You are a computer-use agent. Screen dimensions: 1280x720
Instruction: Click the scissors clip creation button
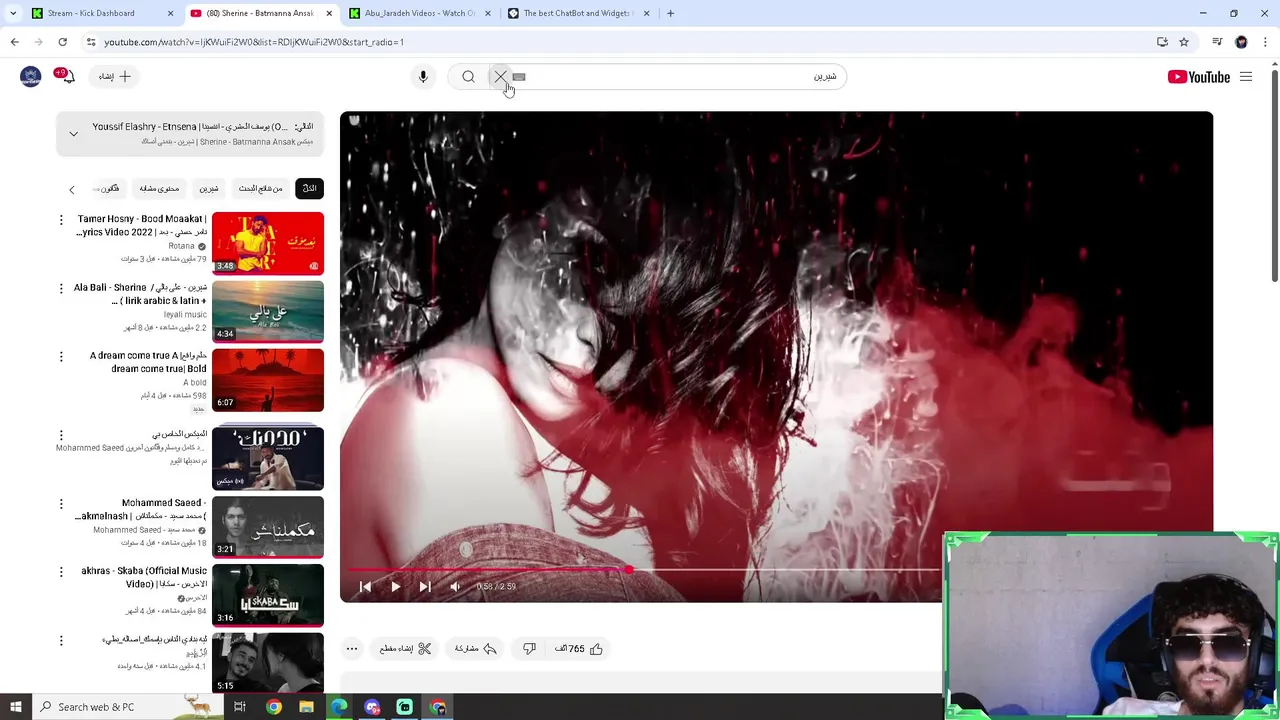coord(405,649)
